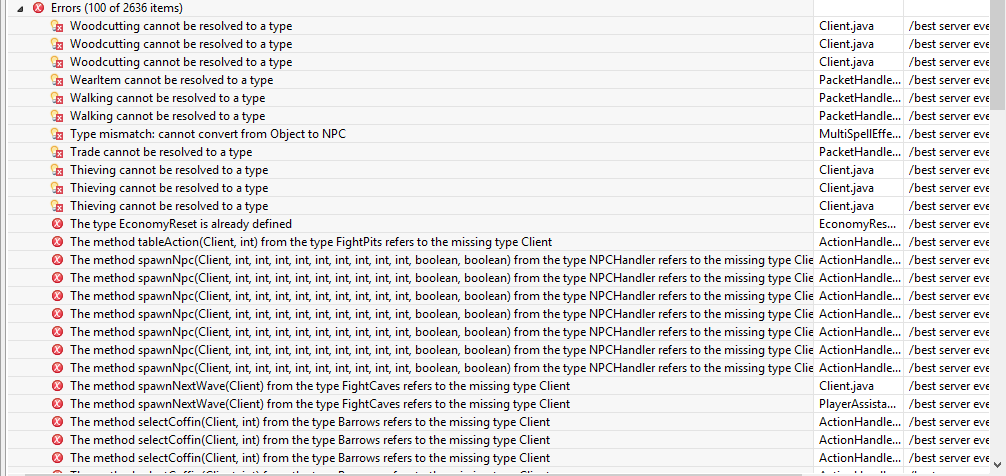Image resolution: width=1006 pixels, height=476 pixels.
Task: Click the EconomyRes... resource cell
Action: (859, 224)
